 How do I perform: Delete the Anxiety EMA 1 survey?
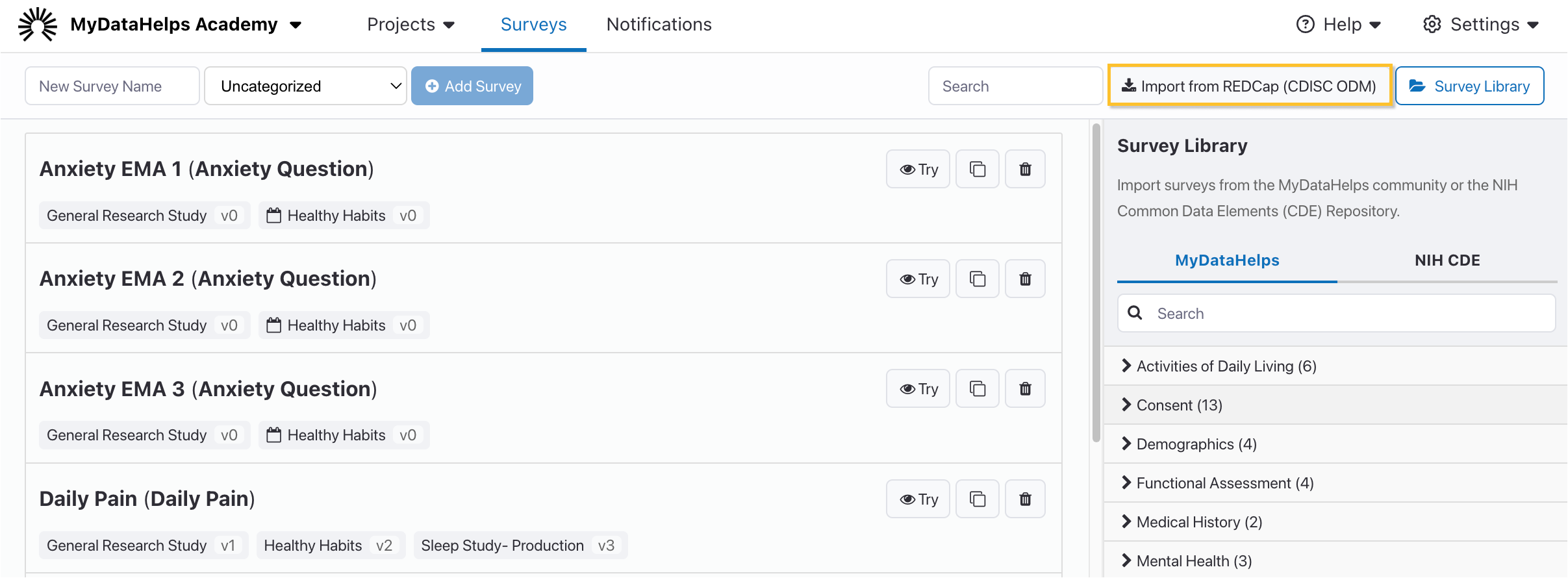pyautogui.click(x=1025, y=170)
